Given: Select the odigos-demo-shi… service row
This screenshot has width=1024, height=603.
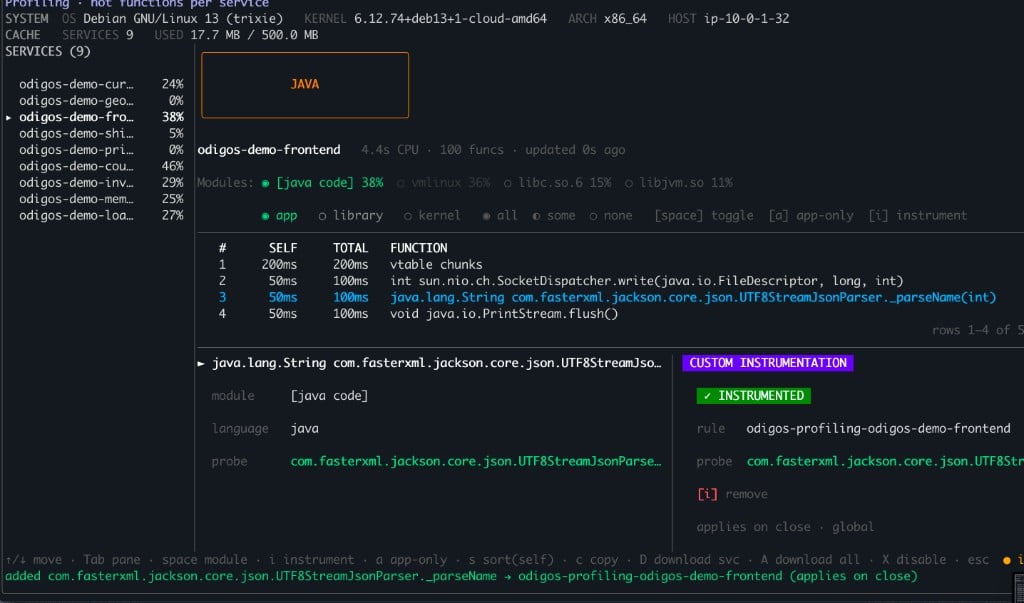Looking at the screenshot, I should pyautogui.click(x=101, y=133).
